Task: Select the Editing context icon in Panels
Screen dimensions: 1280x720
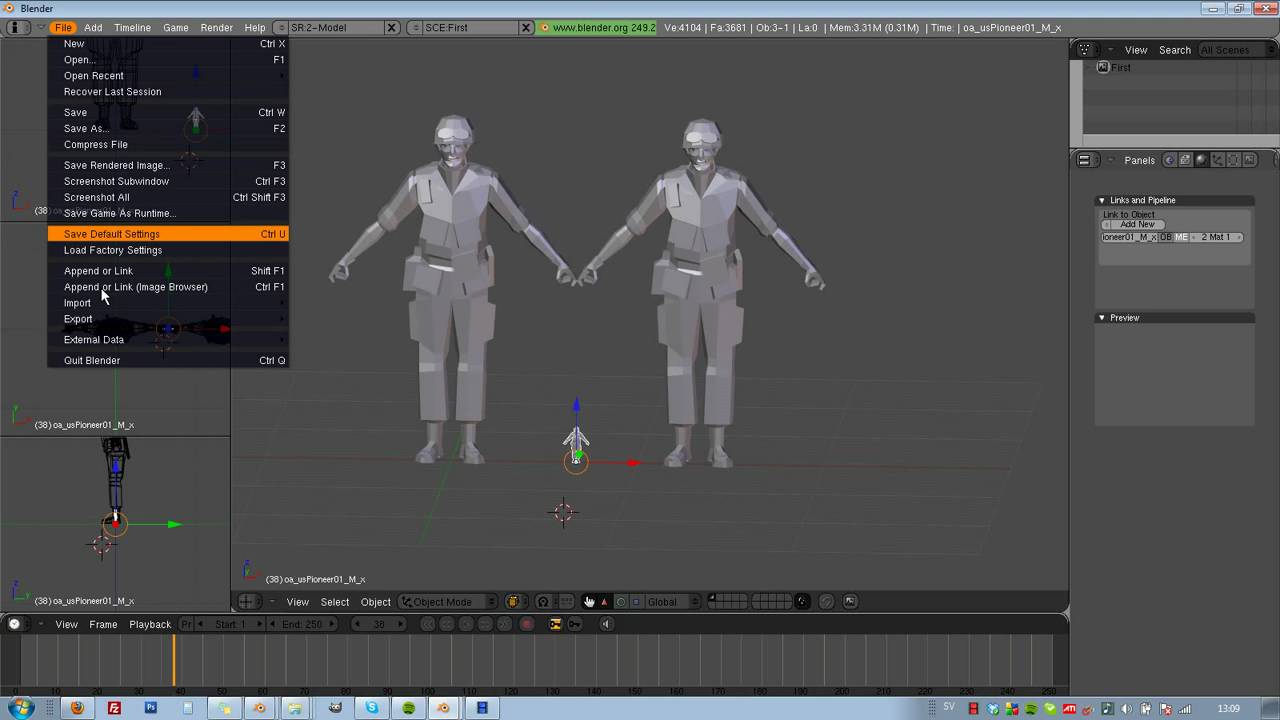Action: click(x=1234, y=160)
